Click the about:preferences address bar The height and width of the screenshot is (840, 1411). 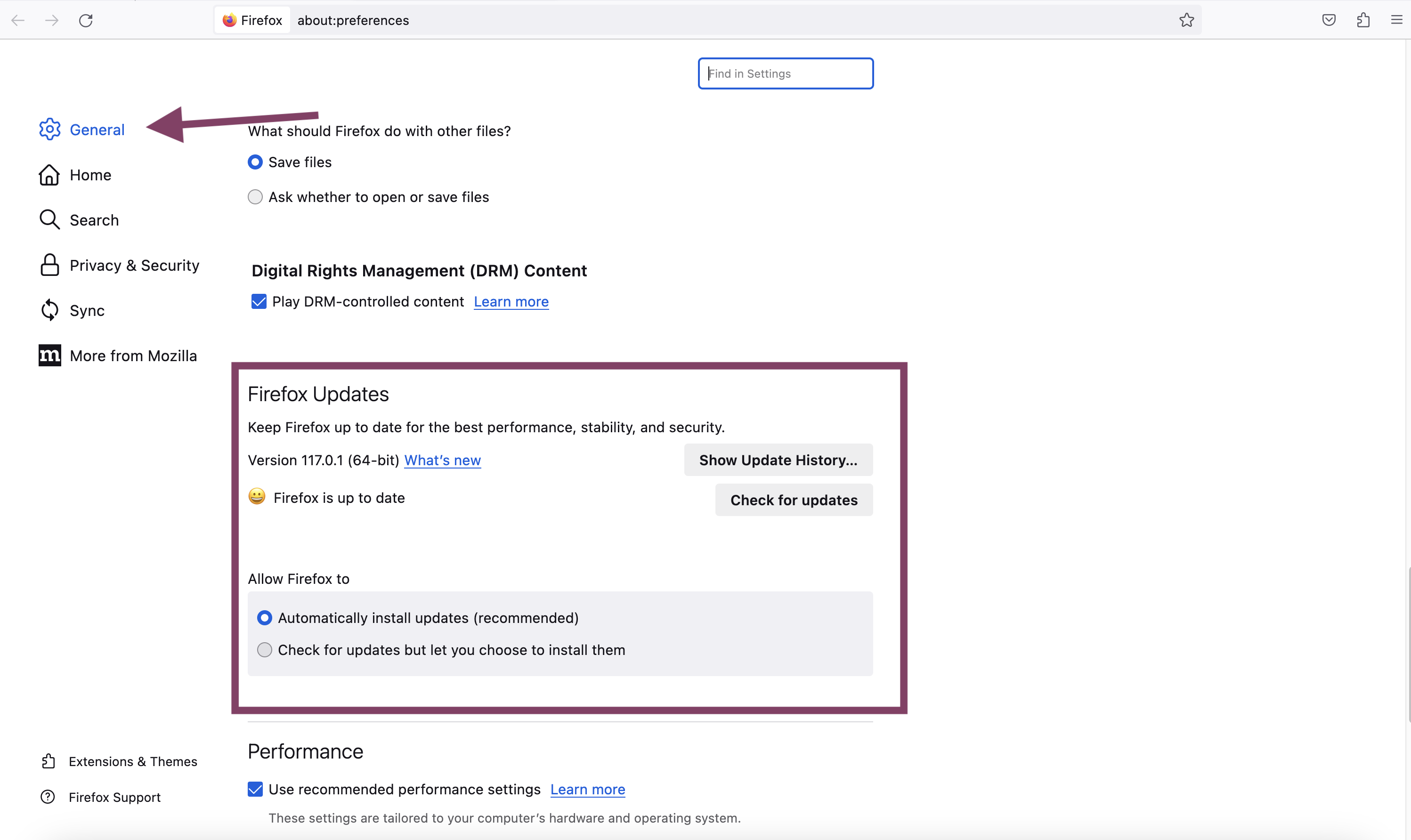(x=707, y=20)
